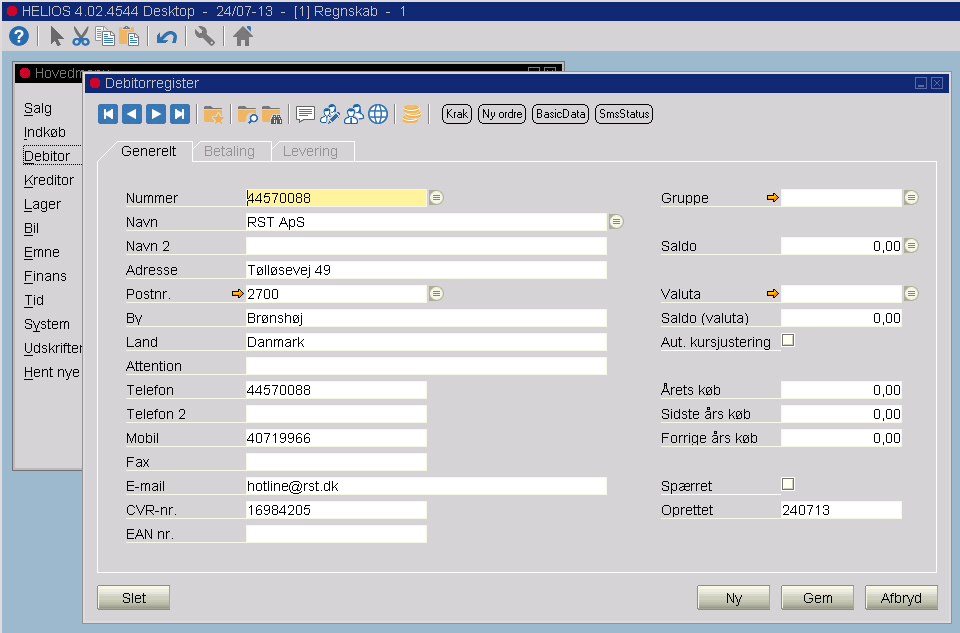Open the Help question mark icon
This screenshot has height=633, width=960.
point(19,37)
